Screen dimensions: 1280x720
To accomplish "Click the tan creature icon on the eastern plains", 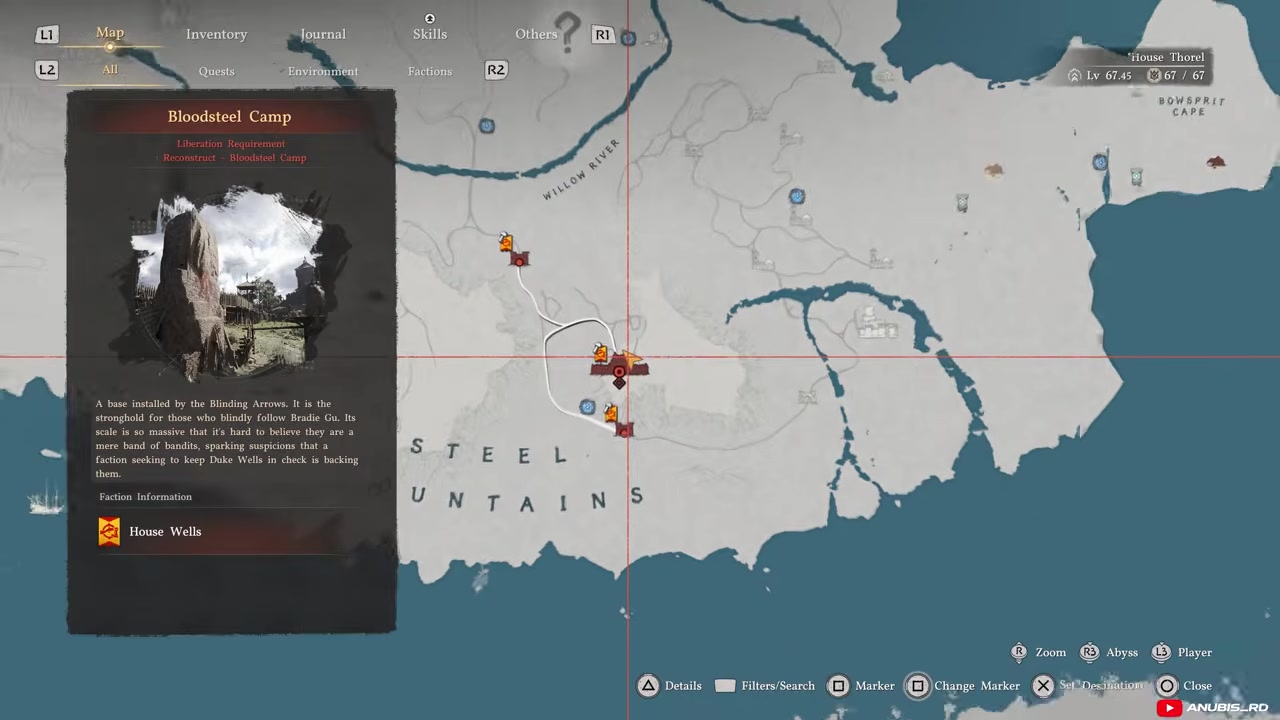I will [x=993, y=171].
